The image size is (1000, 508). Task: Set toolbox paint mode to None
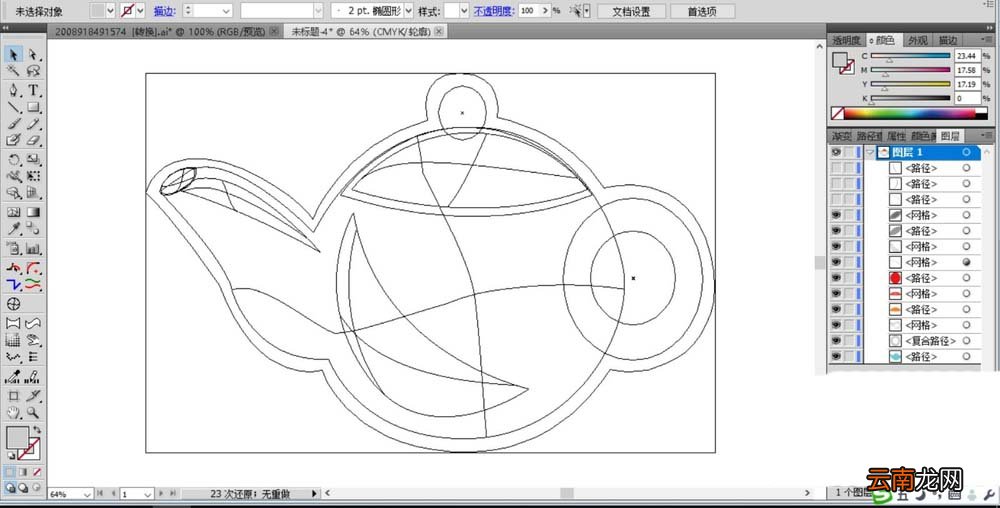pyautogui.click(x=36, y=472)
